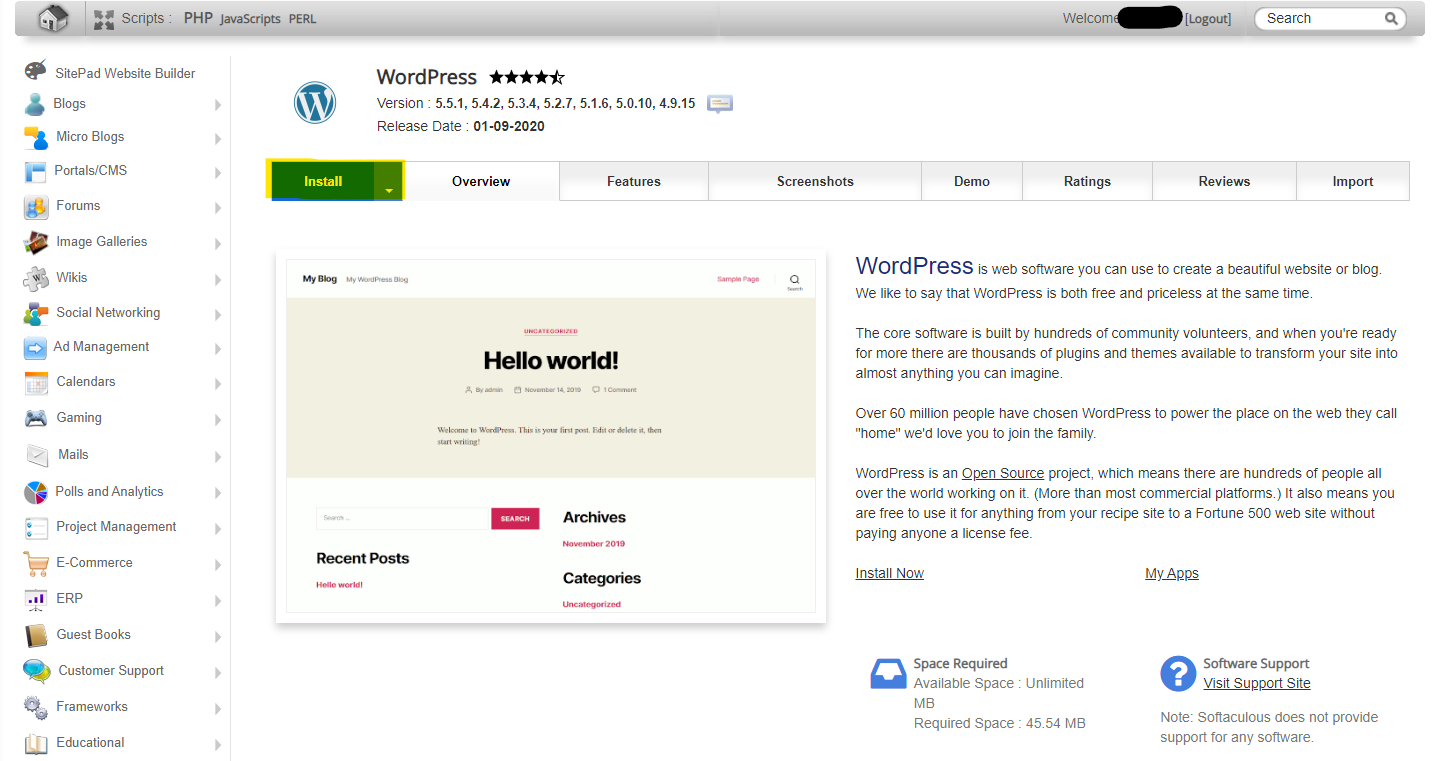Expand the Micro Blogs category arrow
Viewport: 1444px width, 761px height.
(x=217, y=138)
